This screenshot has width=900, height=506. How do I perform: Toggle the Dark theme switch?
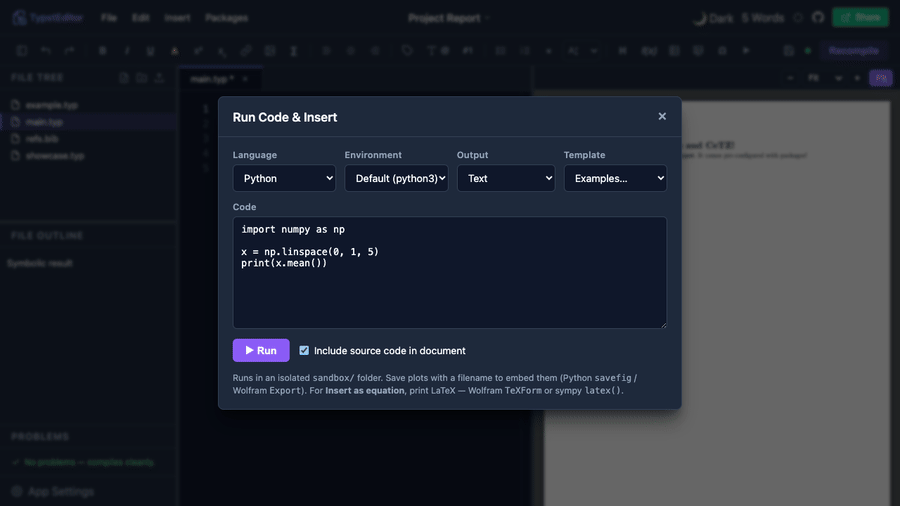tap(713, 18)
